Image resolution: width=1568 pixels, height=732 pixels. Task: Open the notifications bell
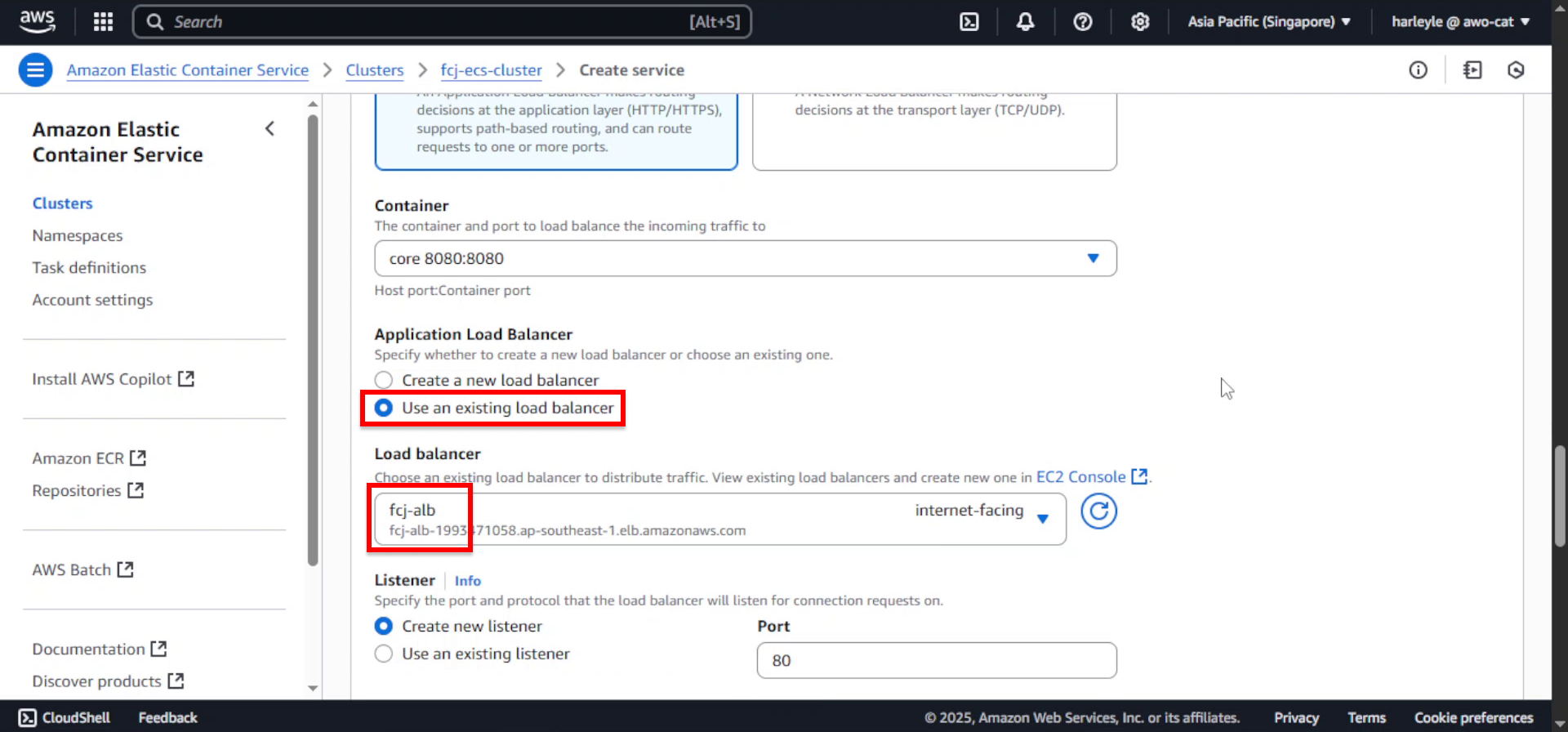pyautogui.click(x=1025, y=22)
